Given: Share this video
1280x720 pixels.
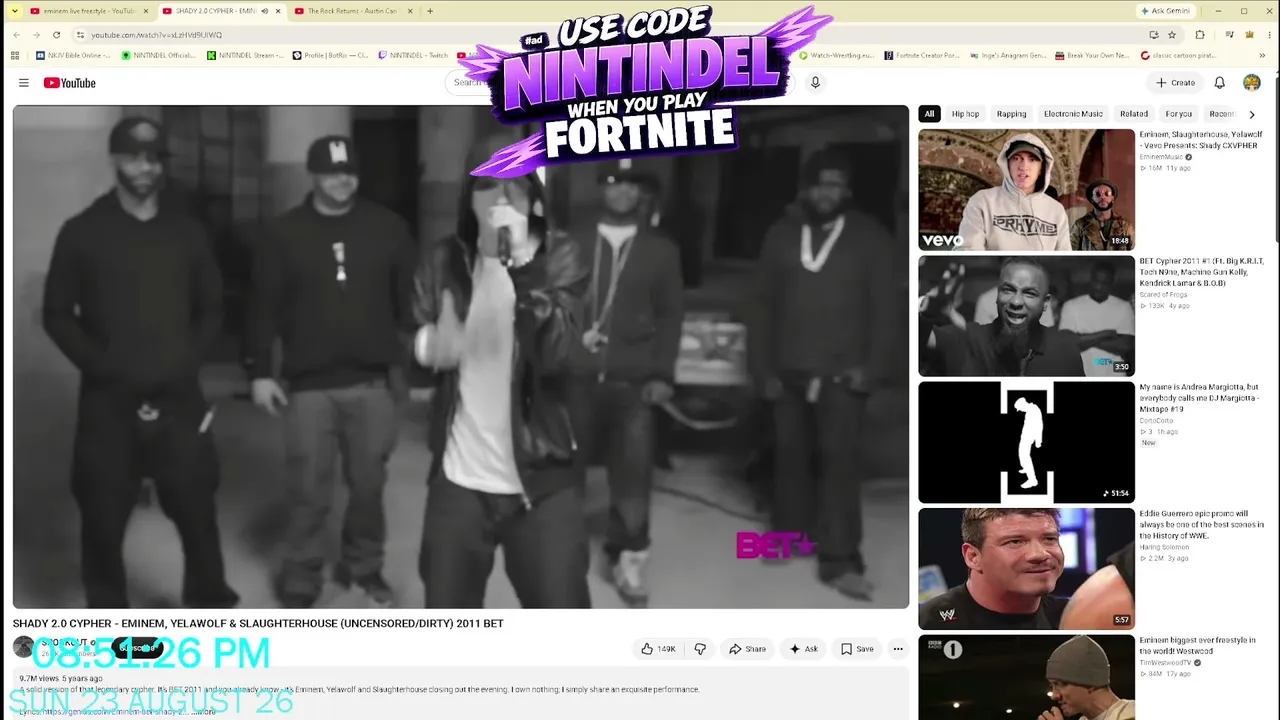Looking at the screenshot, I should click(747, 649).
